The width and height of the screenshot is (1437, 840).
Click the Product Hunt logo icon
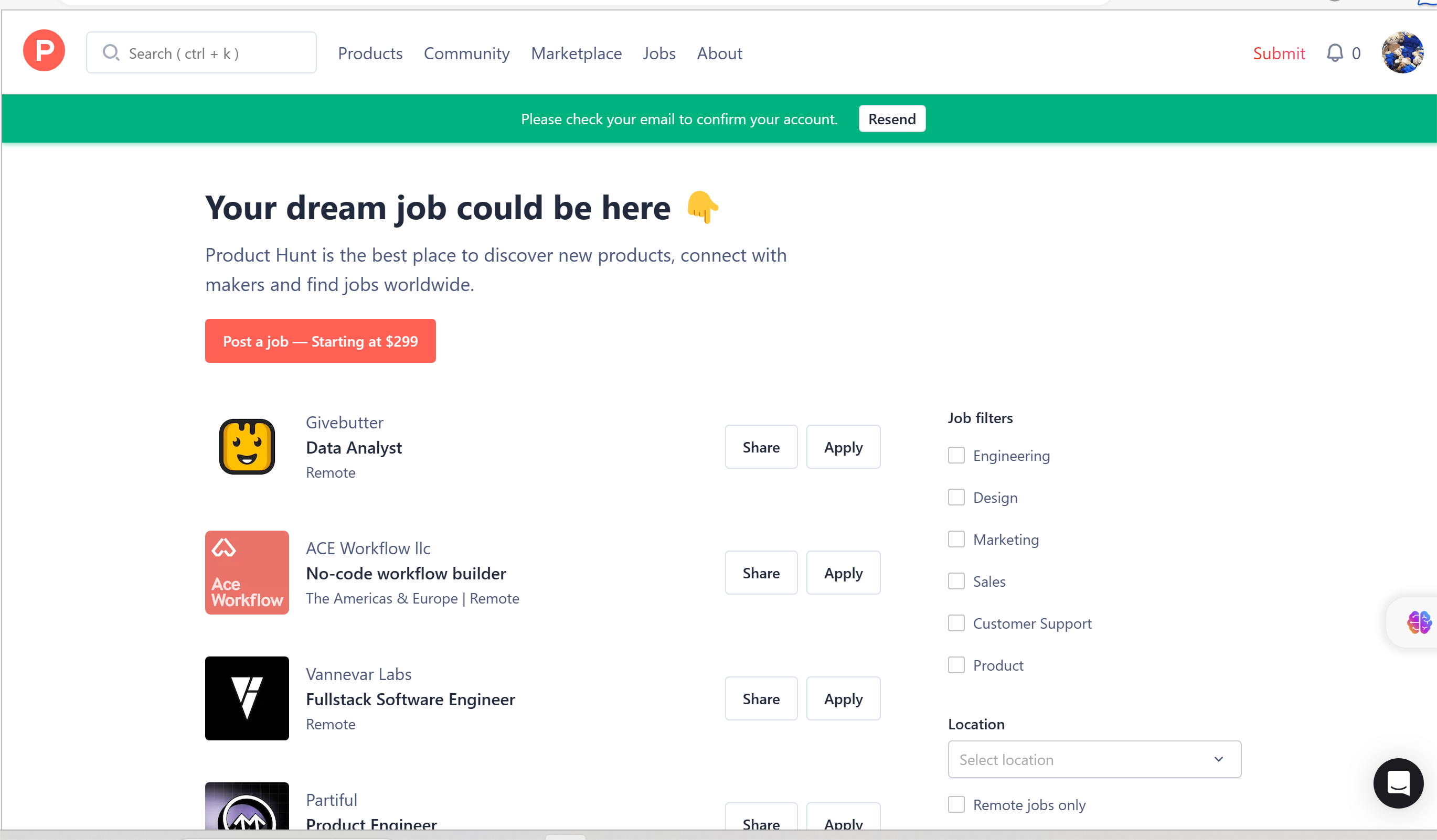44,51
